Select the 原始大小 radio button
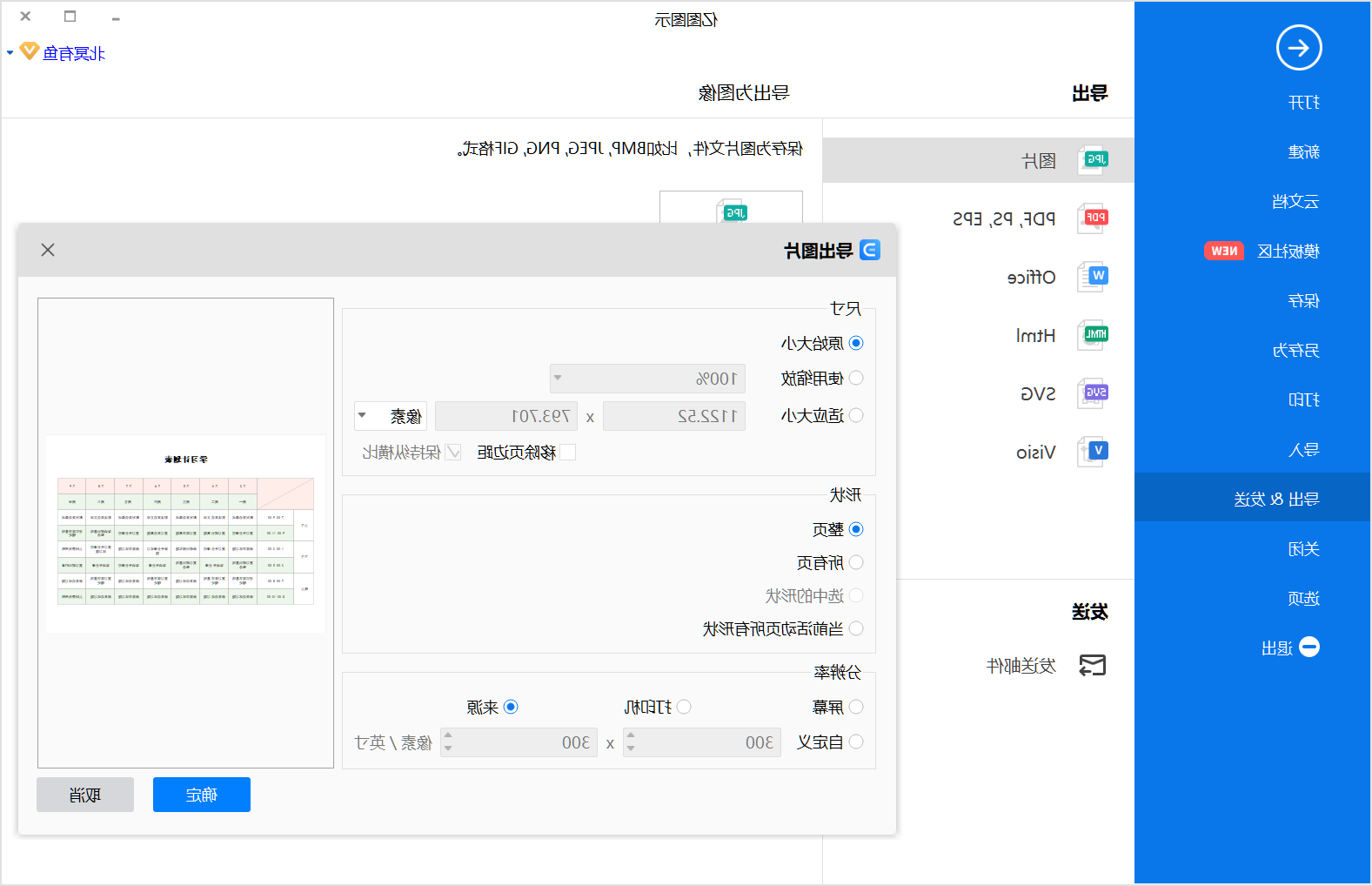Screen dimensions: 1372x886 (856, 343)
